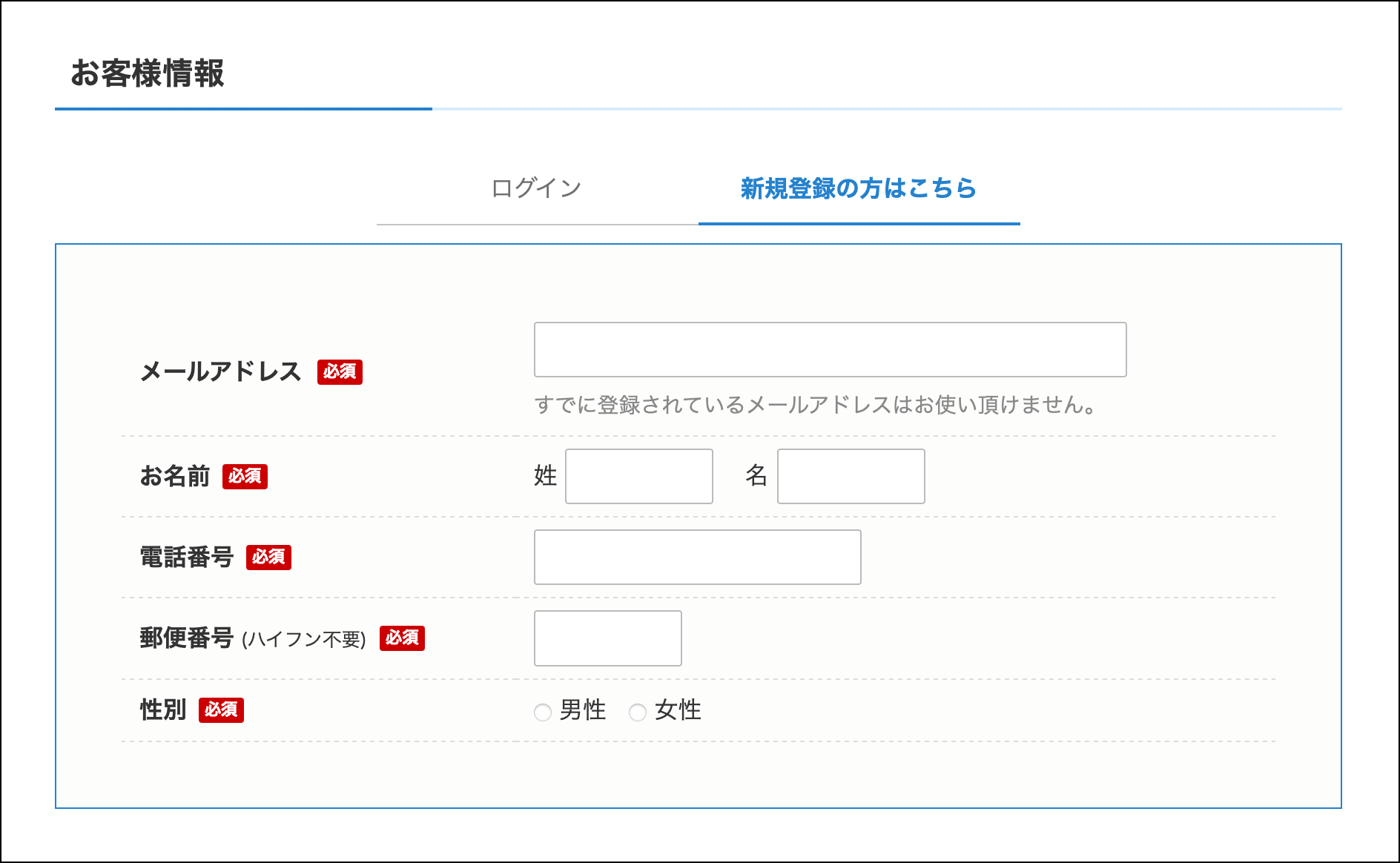Click the 必須 badge beside 電話番号
The image size is (1400, 863).
click(x=268, y=557)
